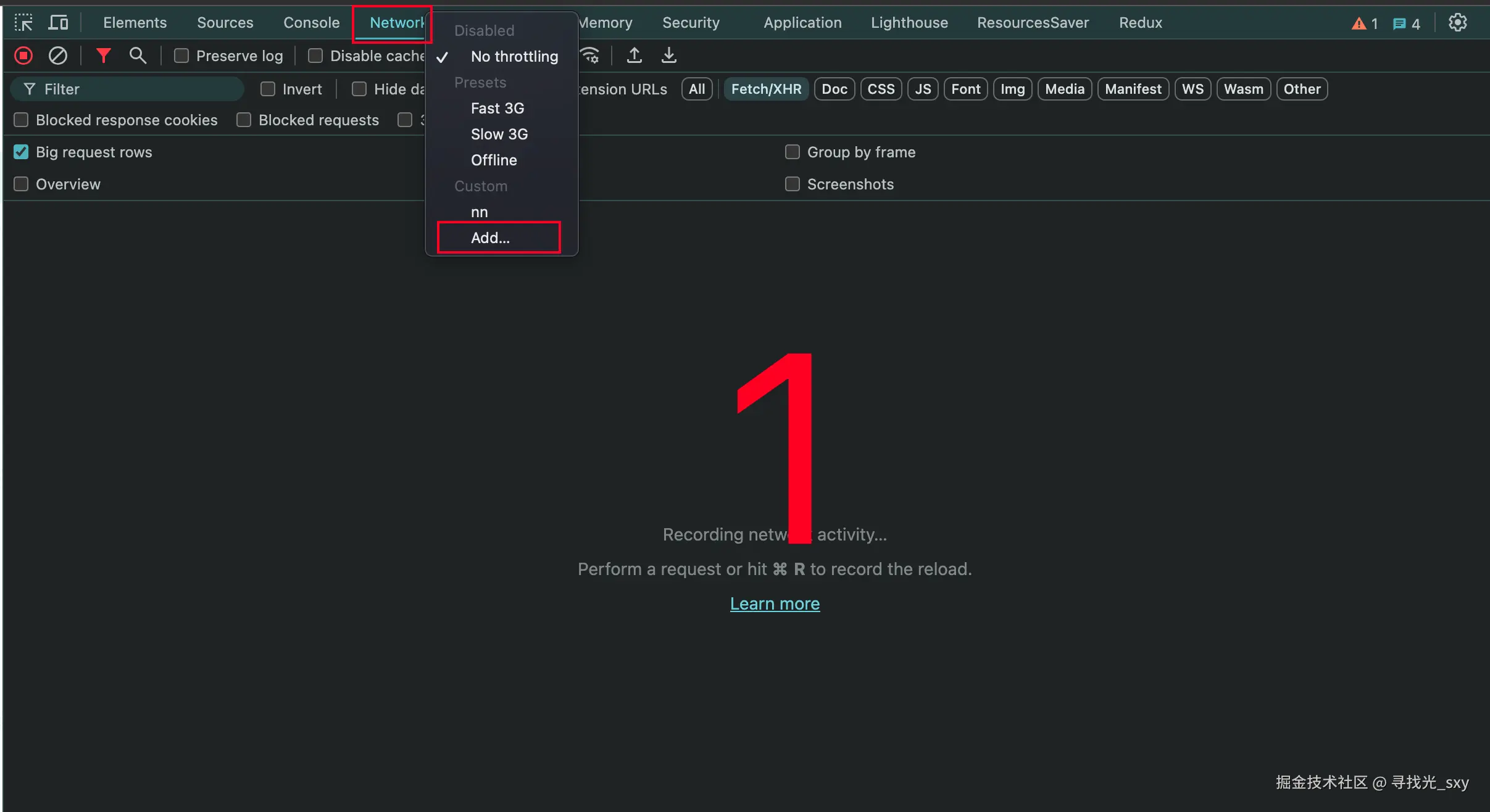The width and height of the screenshot is (1490, 812).
Task: Toggle the device toolbar icon
Action: click(58, 23)
